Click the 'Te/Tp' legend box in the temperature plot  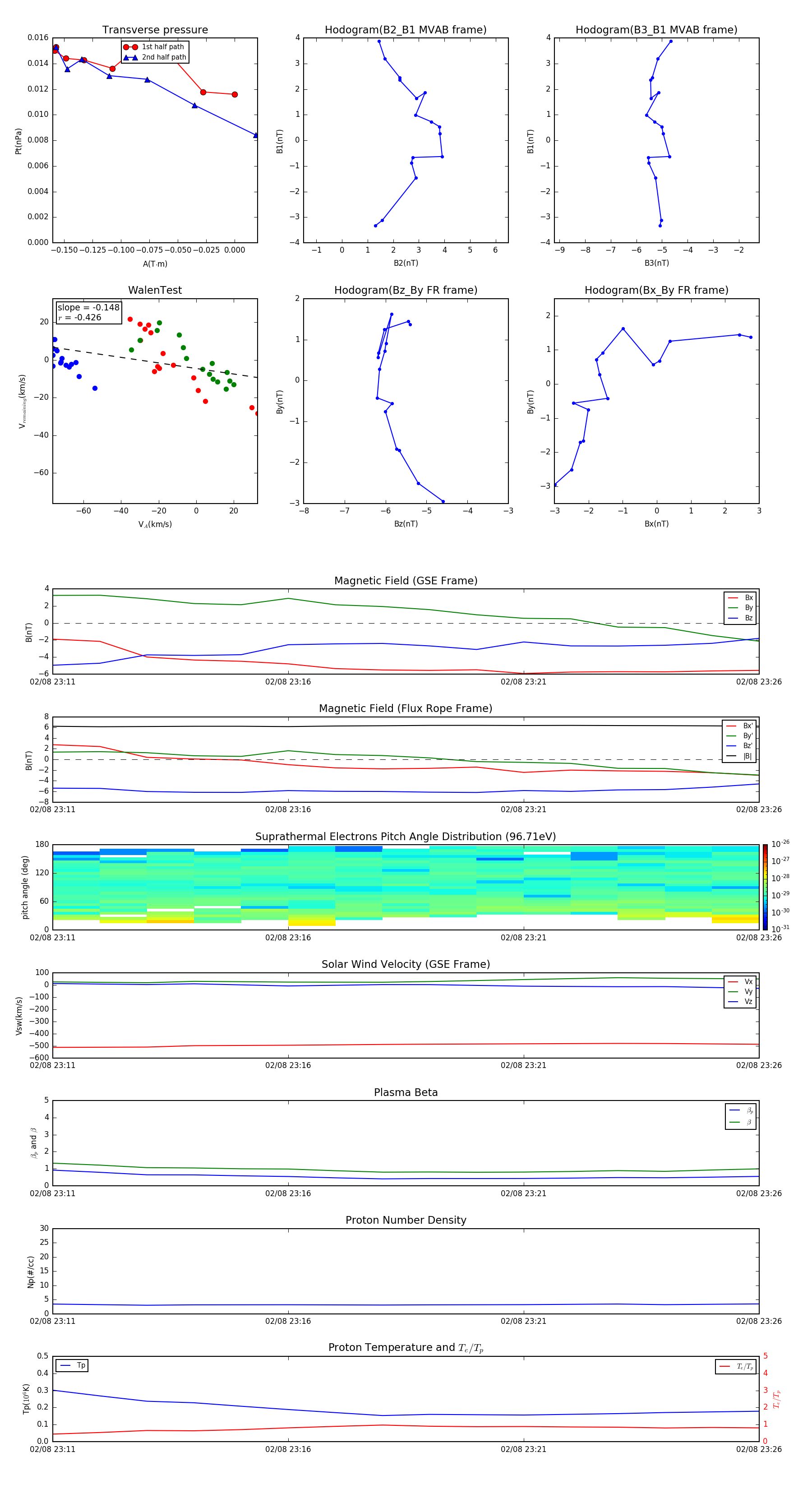point(736,1367)
